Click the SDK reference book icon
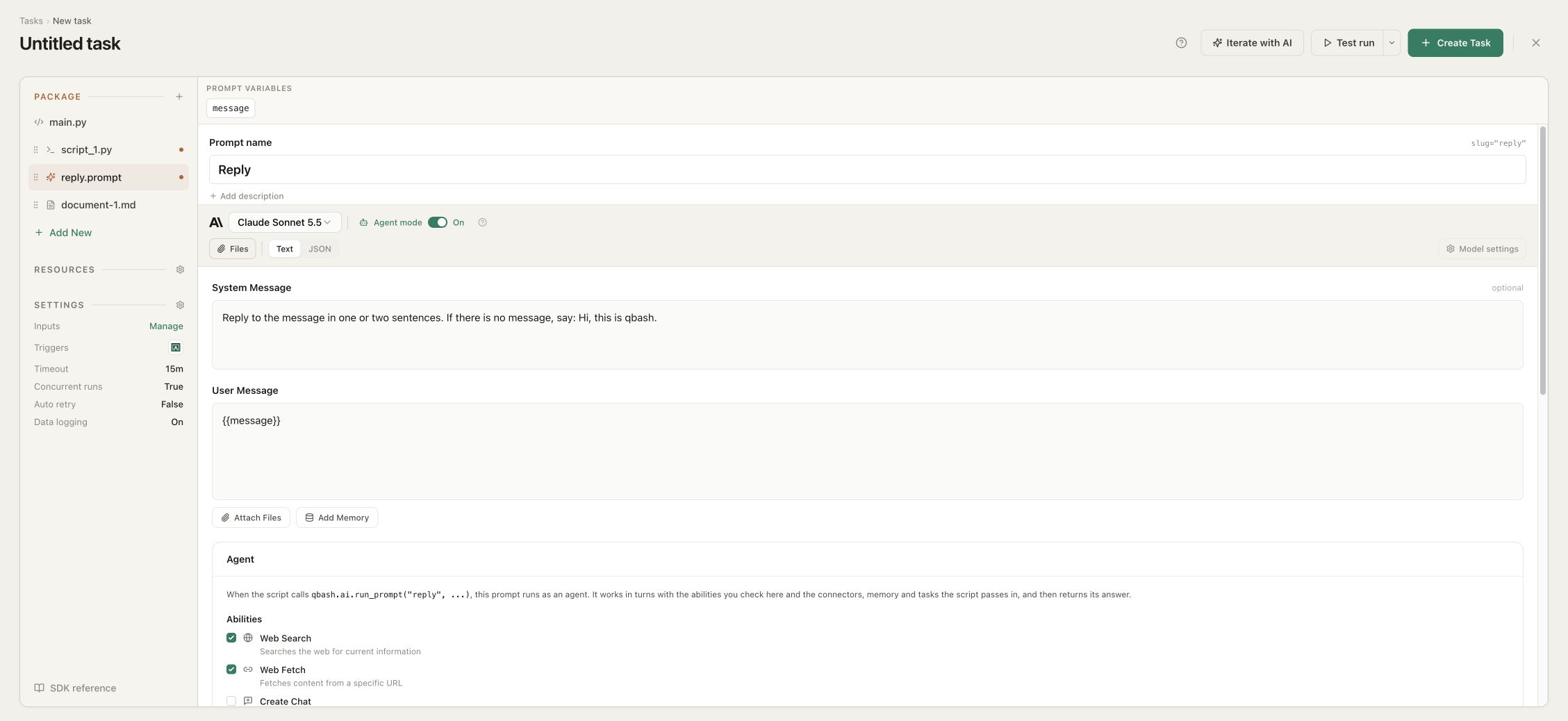The image size is (1568, 721). click(40, 688)
